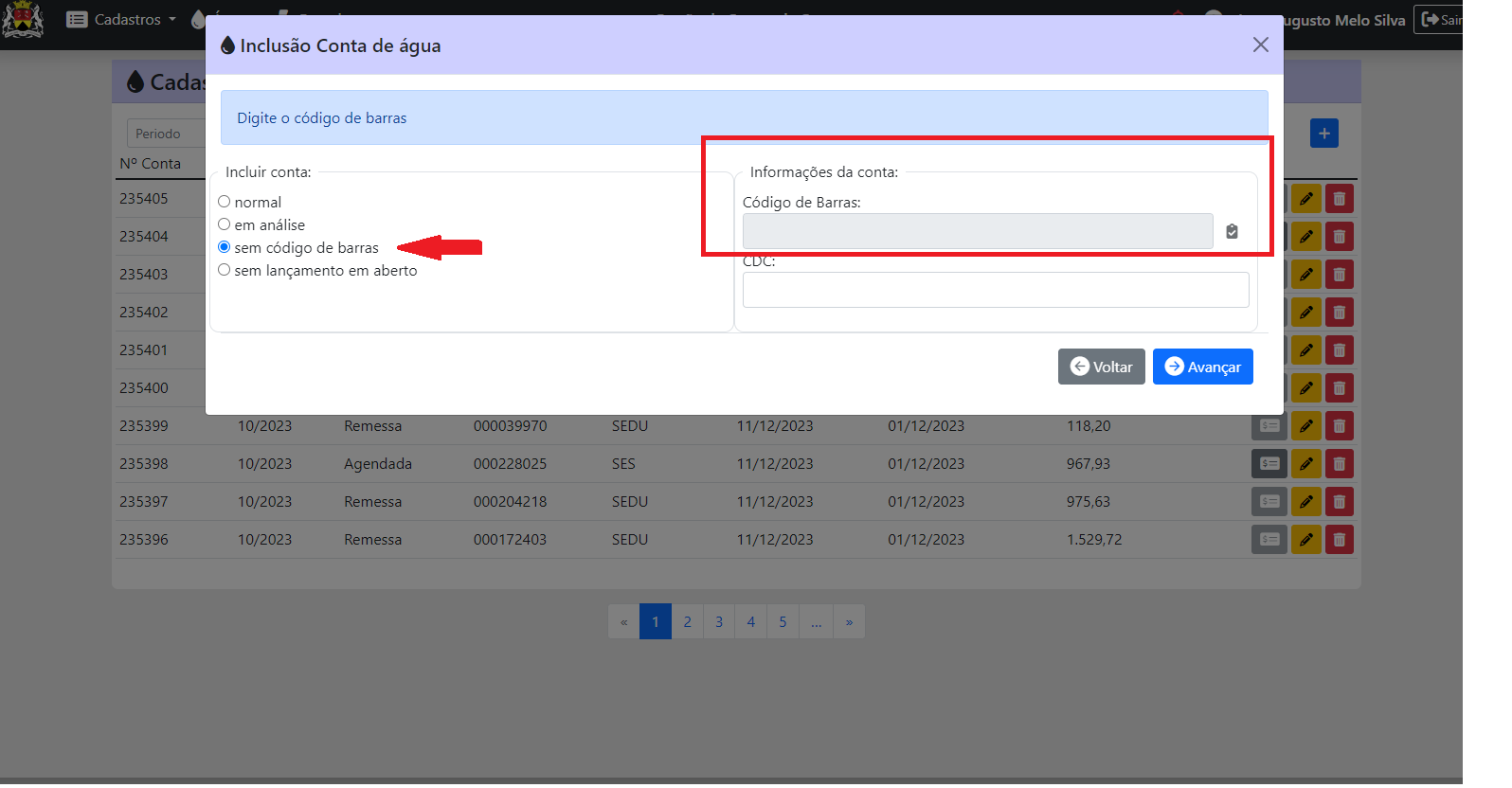Click the CDC input field

pyautogui.click(x=996, y=290)
